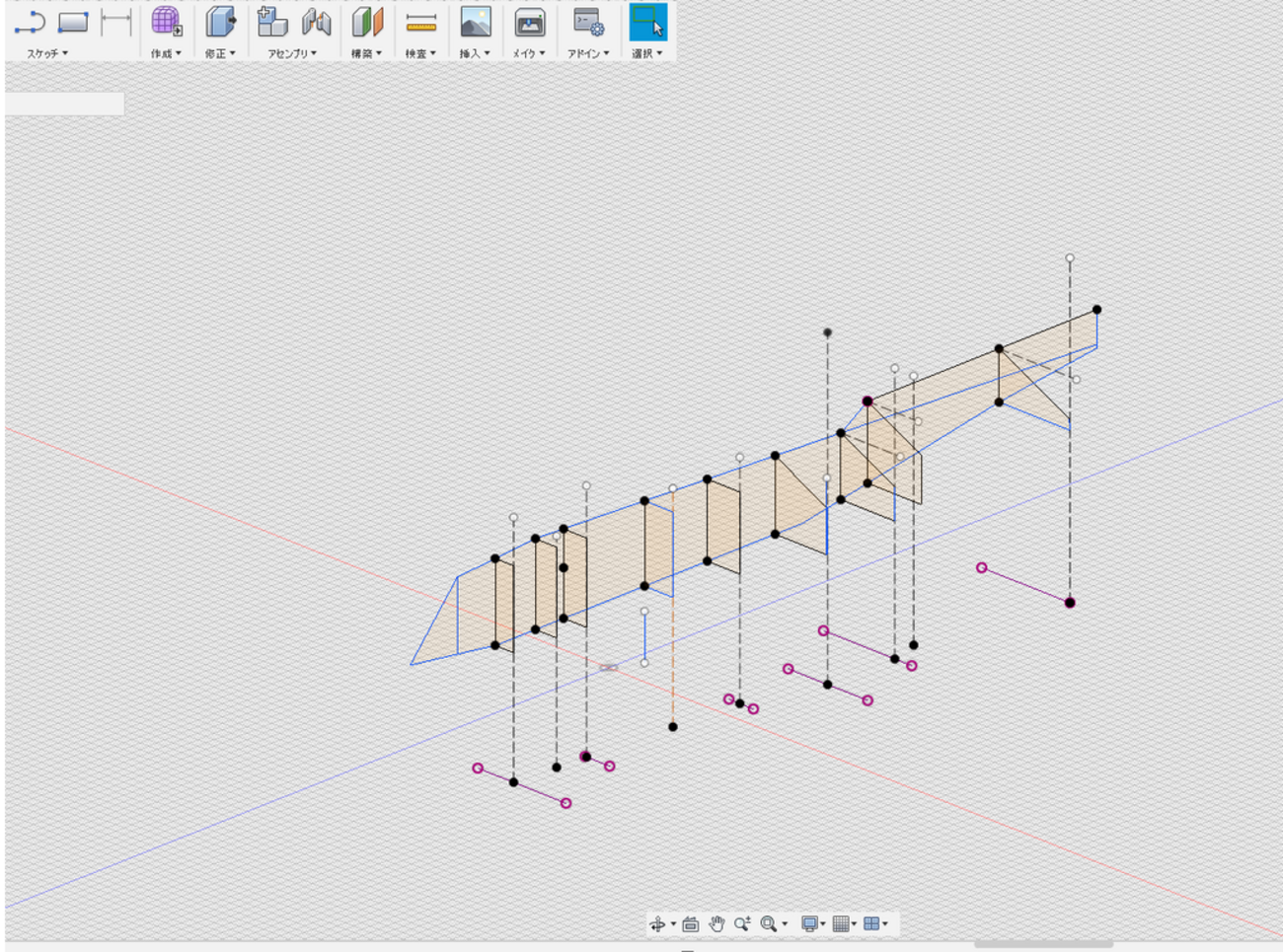Screen dimensions: 1283x952
Task: Open the 検査 menu
Action: (420, 53)
